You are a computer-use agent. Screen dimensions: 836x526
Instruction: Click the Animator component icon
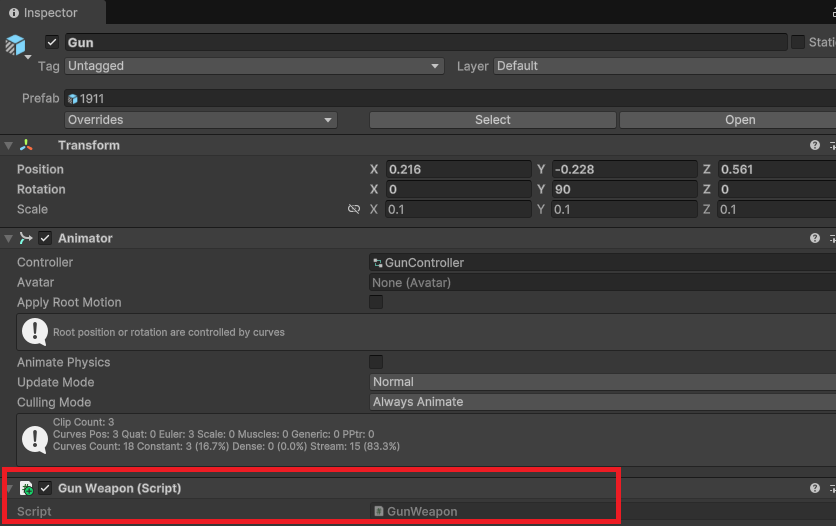point(26,238)
